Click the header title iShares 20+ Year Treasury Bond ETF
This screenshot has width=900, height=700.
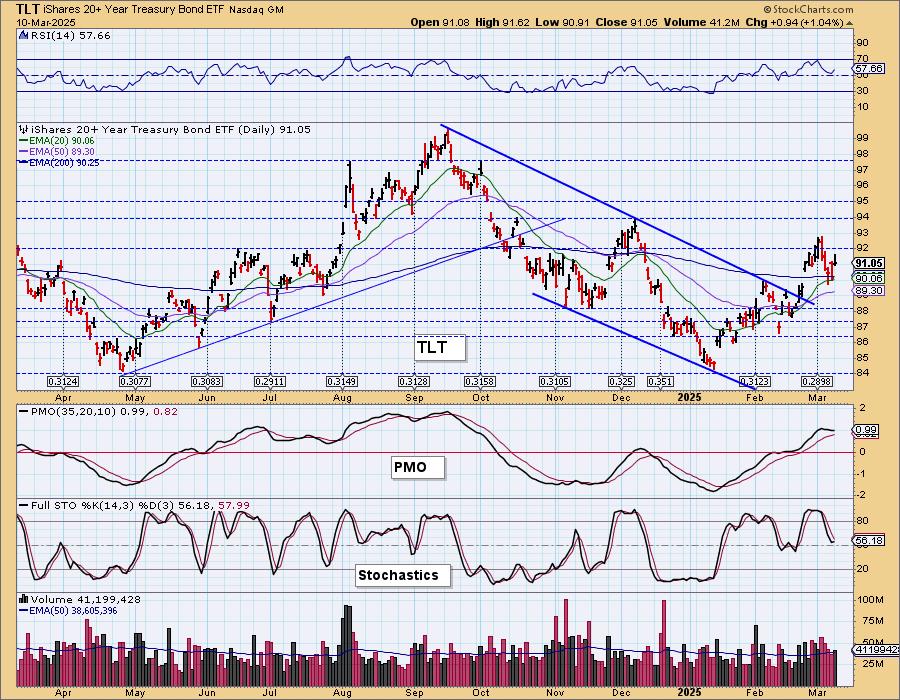pos(135,10)
